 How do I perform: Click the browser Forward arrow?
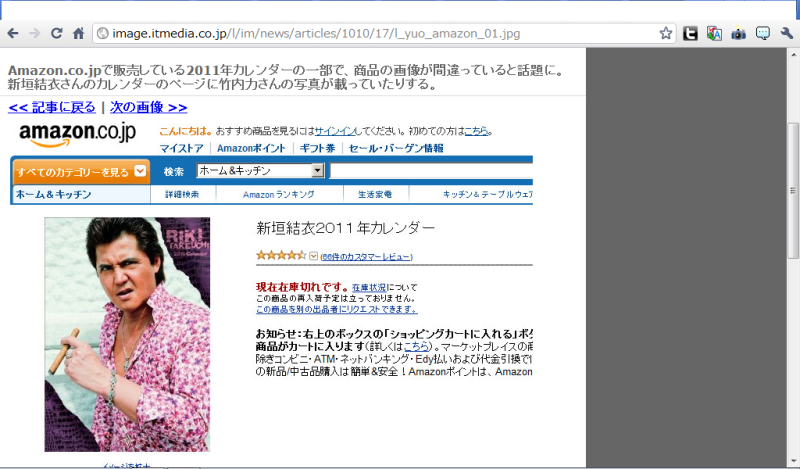(x=35, y=33)
